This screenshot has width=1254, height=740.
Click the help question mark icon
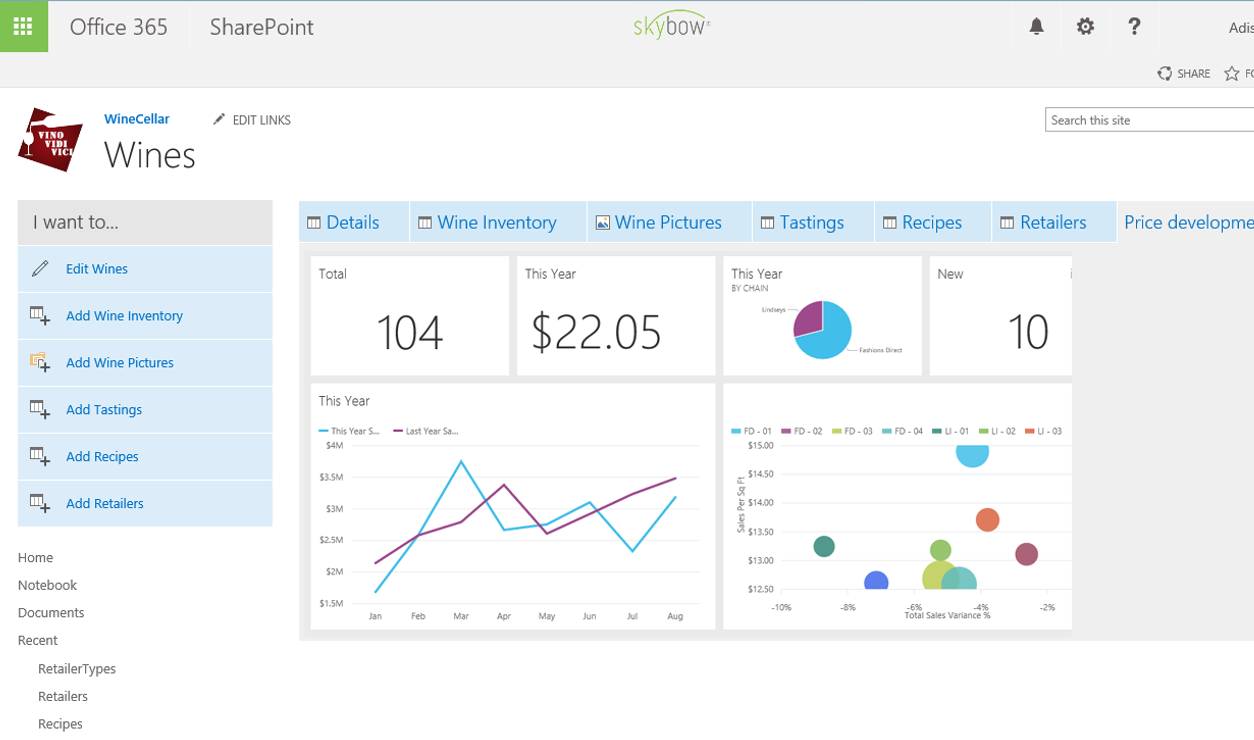point(1133,27)
